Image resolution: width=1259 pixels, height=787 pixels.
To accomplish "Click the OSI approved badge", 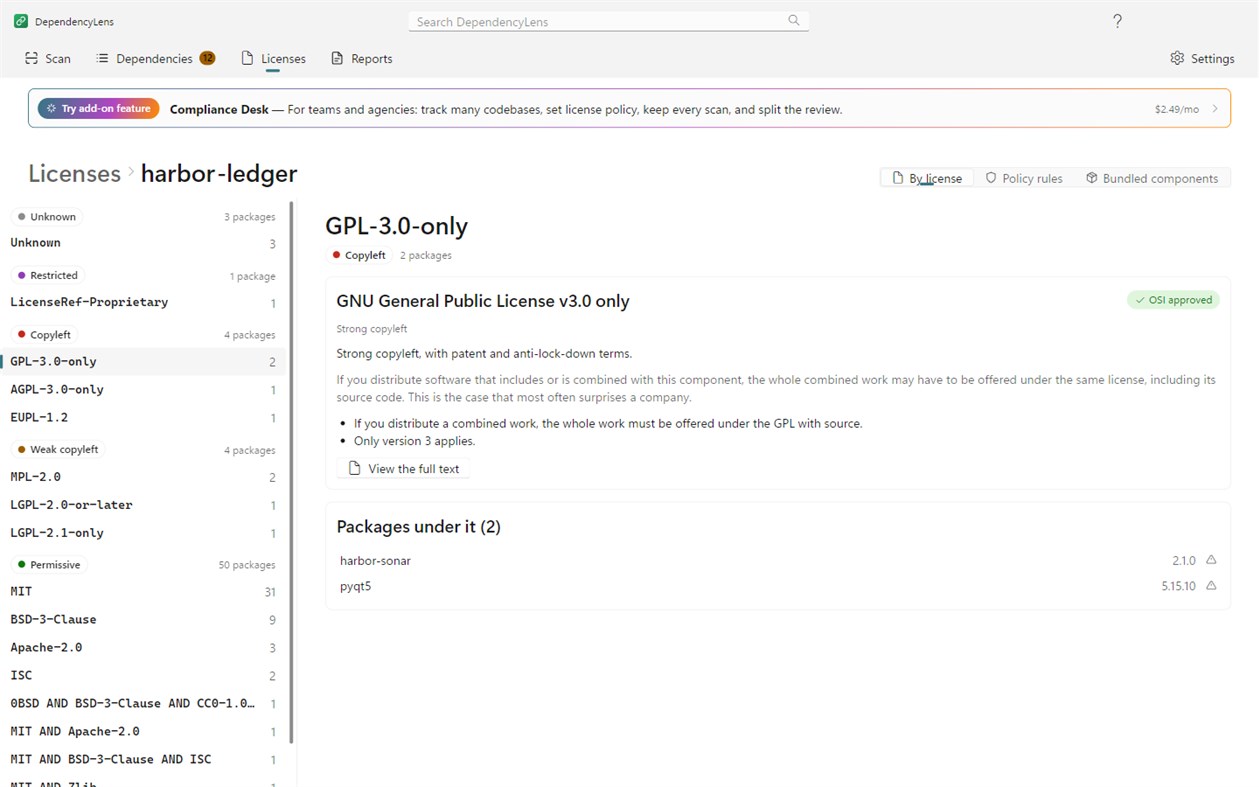I will [x=1173, y=300].
